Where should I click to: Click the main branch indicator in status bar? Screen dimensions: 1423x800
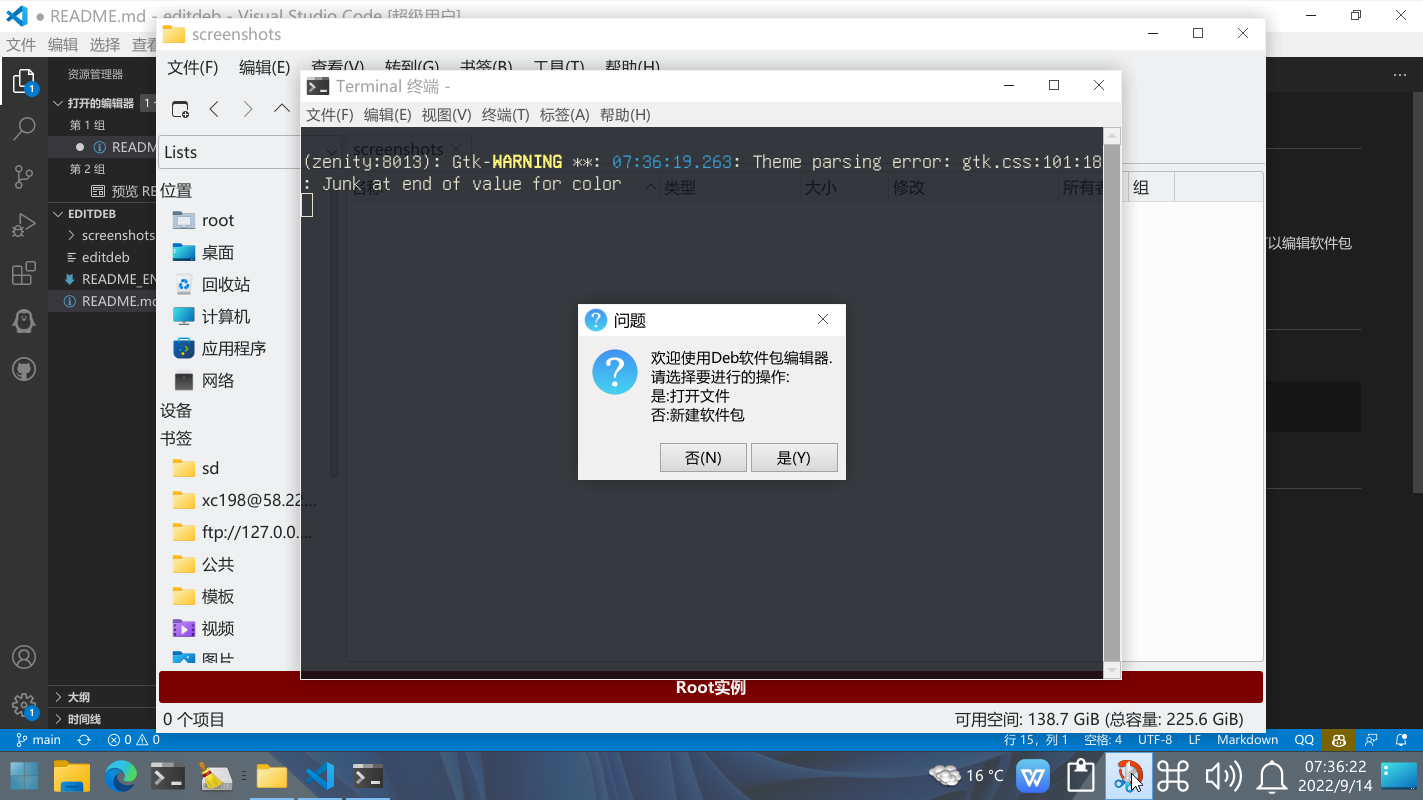click(38, 740)
